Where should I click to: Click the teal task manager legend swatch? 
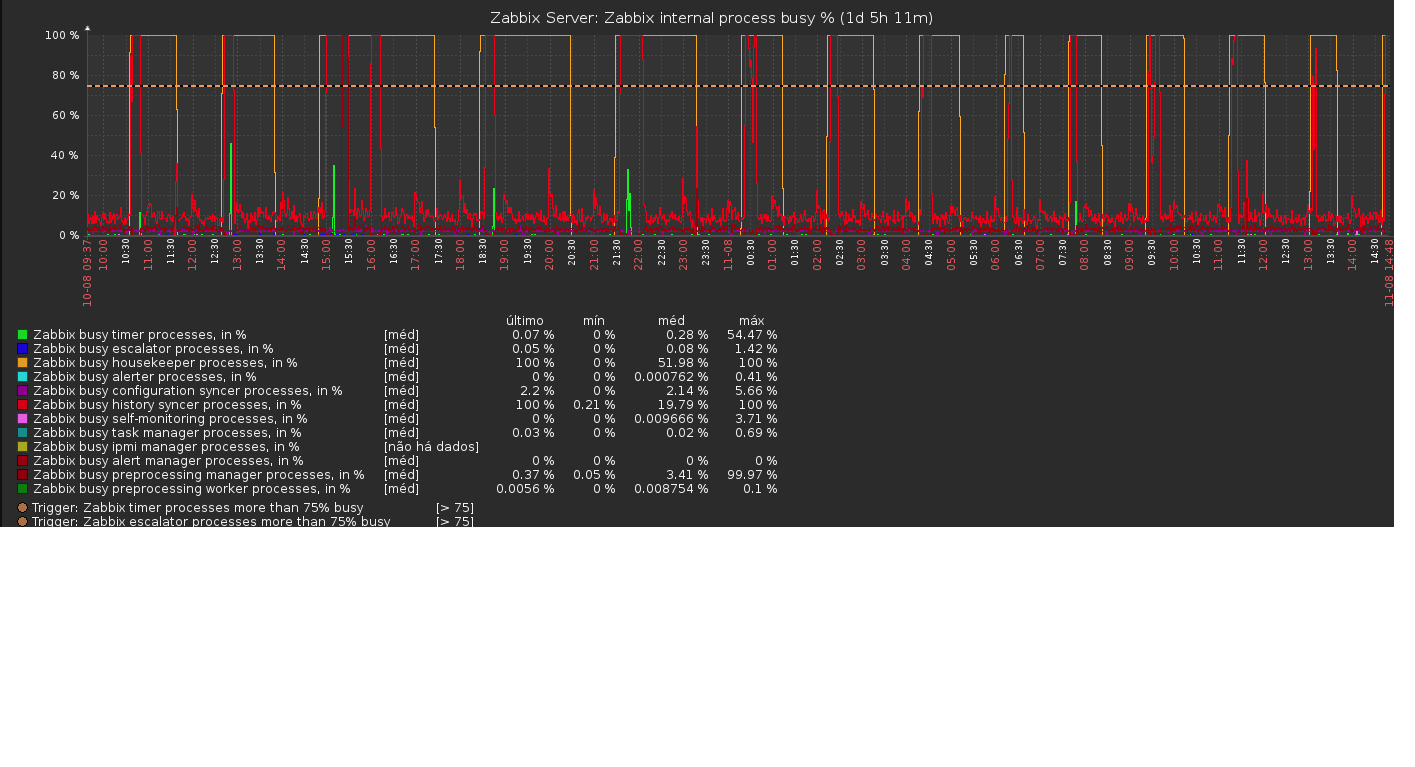(x=22, y=433)
